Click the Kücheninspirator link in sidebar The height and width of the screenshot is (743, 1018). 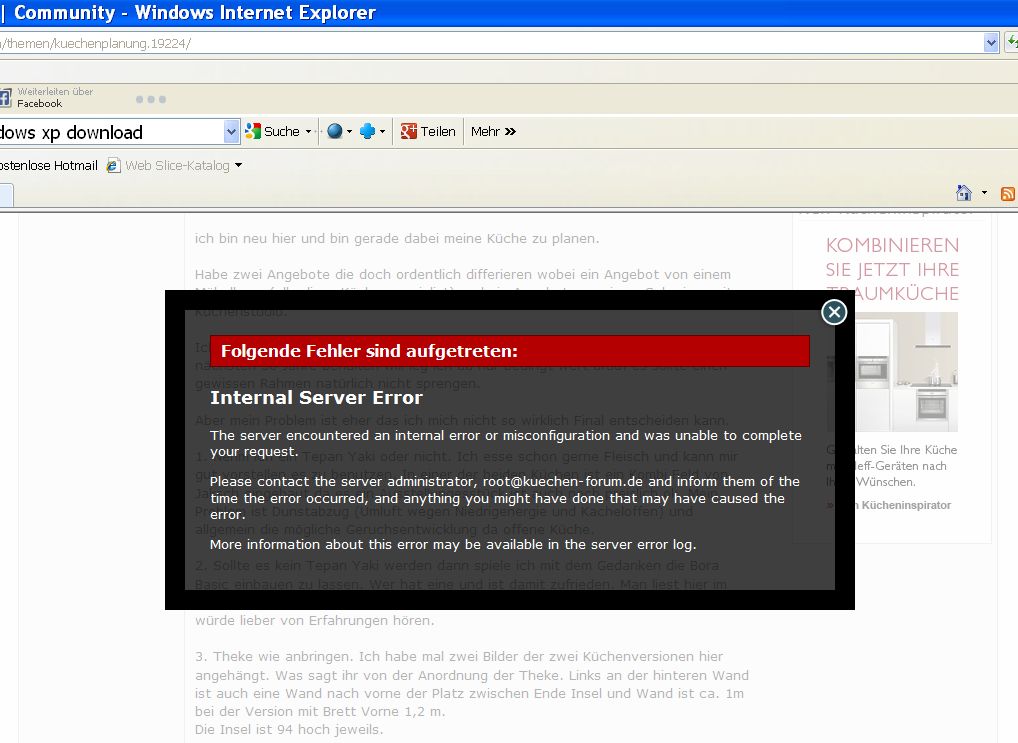tap(893, 505)
